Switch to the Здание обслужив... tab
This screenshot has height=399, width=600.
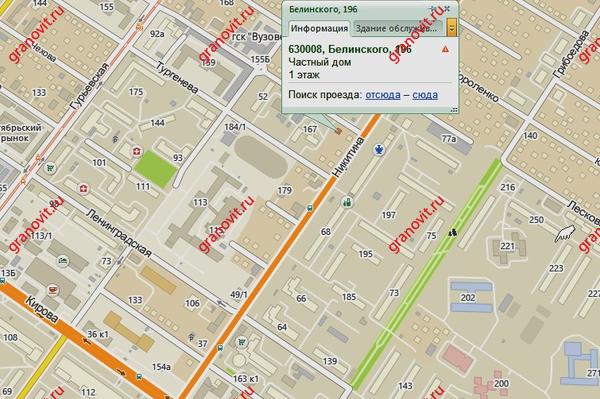397,29
